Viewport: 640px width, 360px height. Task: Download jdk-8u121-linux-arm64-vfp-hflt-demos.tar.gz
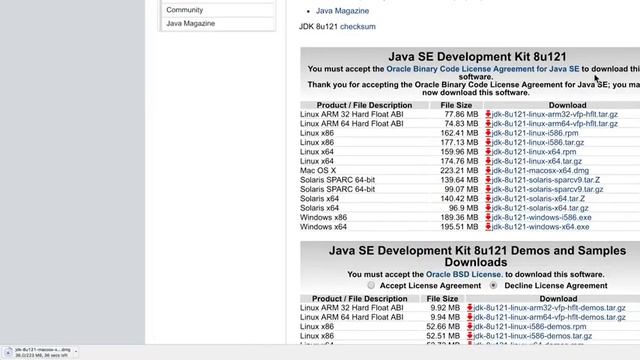click(x=549, y=317)
